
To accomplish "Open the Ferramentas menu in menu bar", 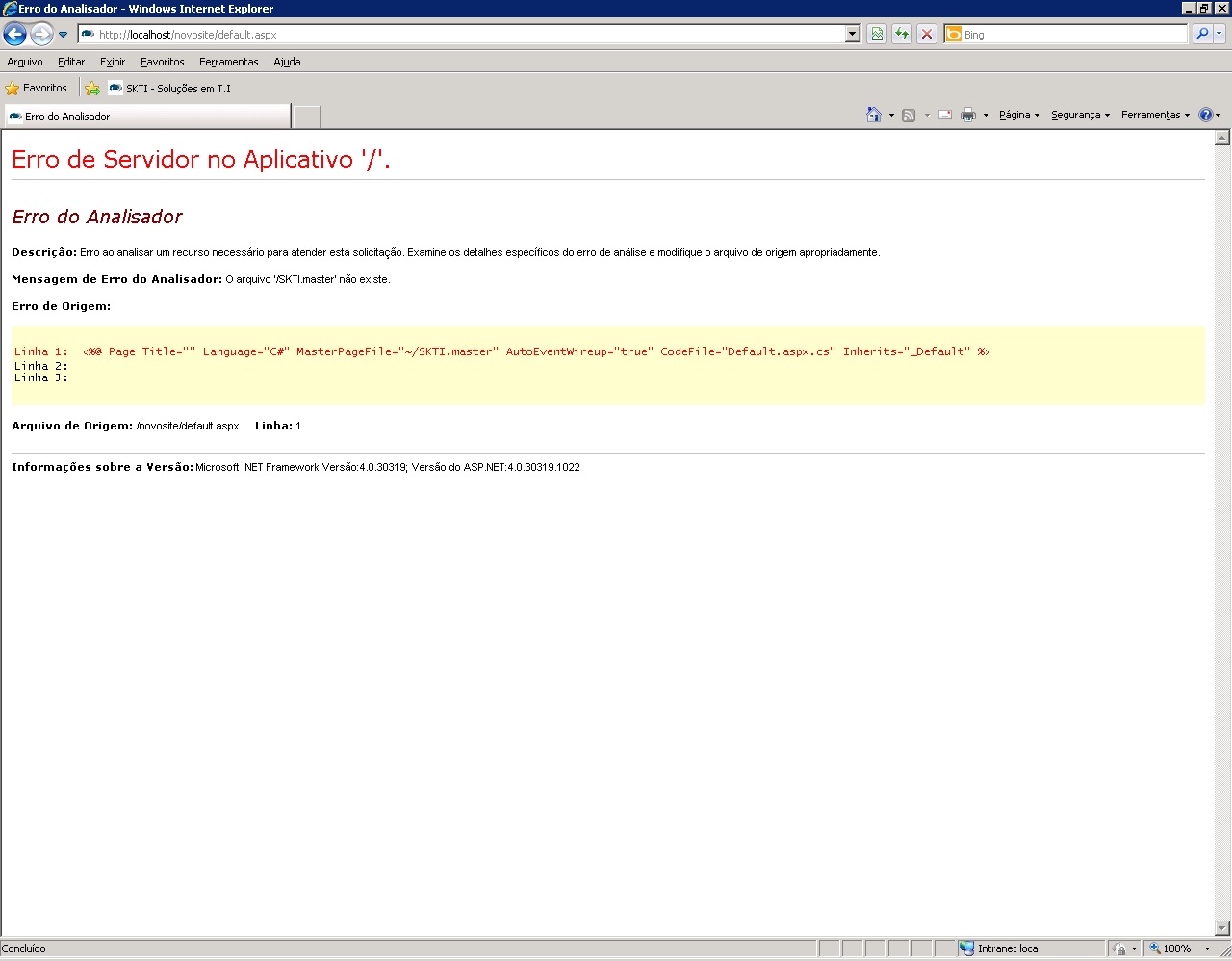I will 229,62.
